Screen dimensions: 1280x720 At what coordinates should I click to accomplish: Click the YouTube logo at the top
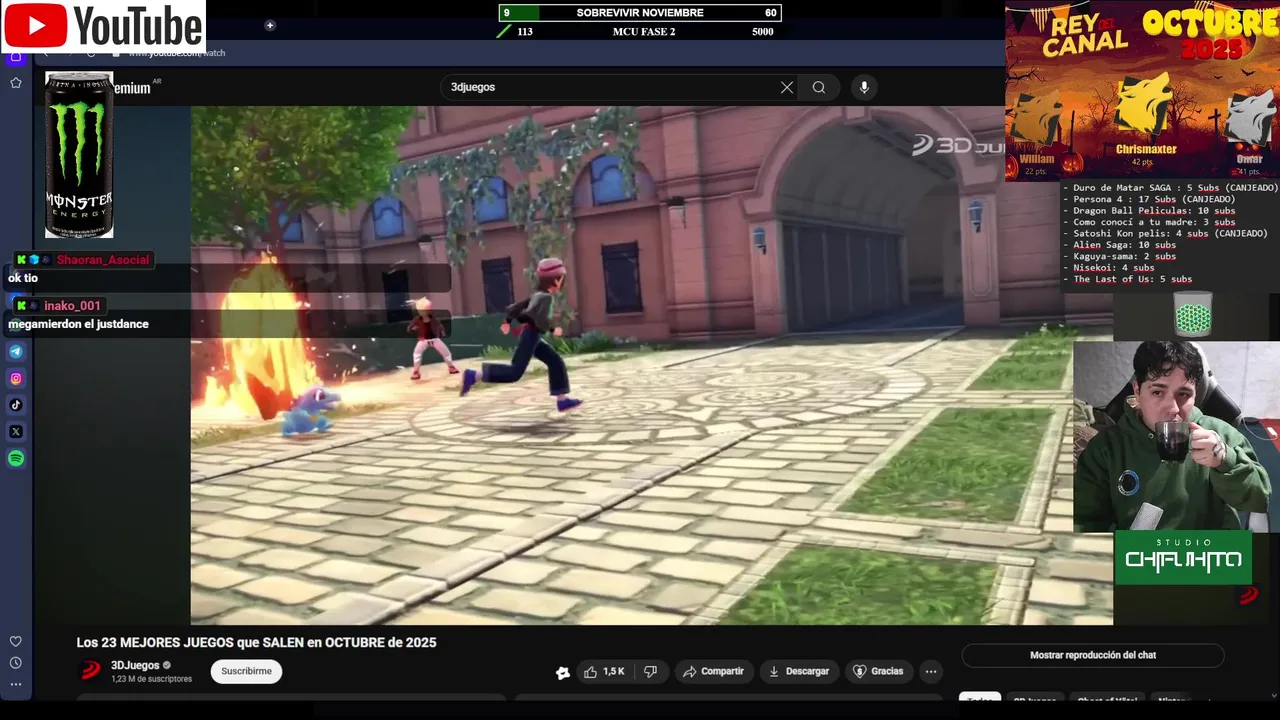click(104, 26)
